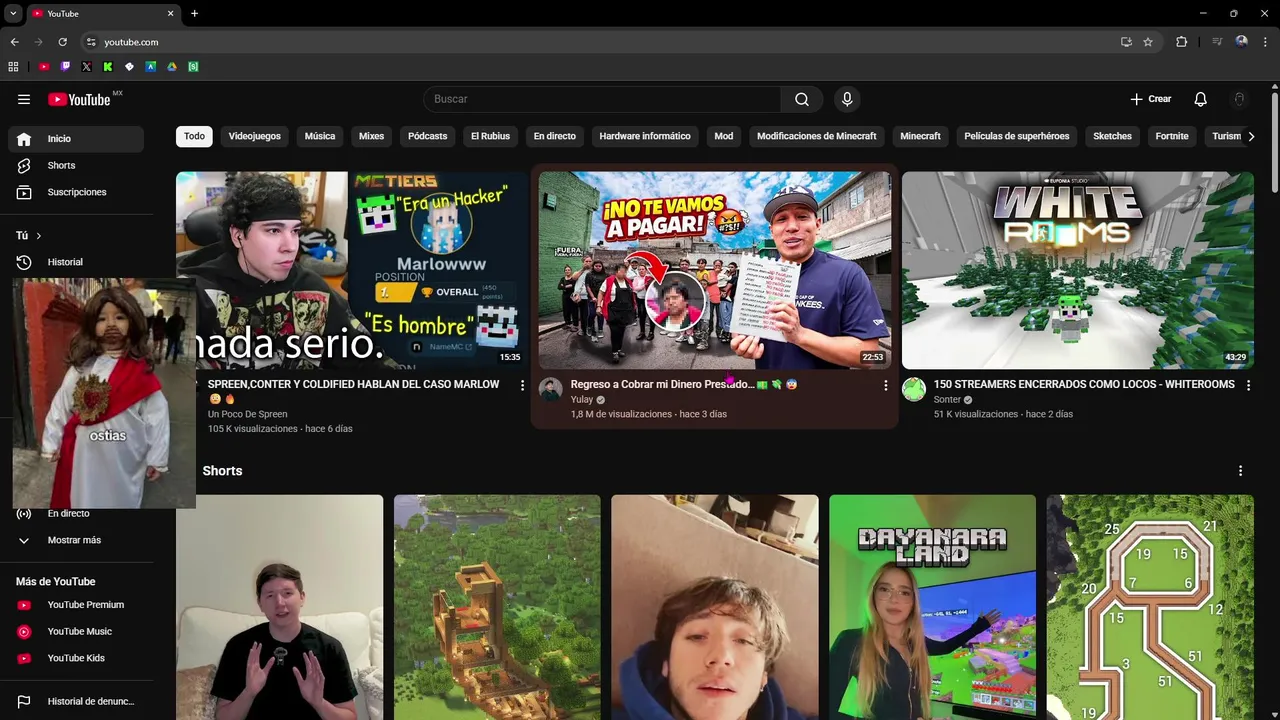Open the X bookmark in bookmarks bar

pos(86,67)
